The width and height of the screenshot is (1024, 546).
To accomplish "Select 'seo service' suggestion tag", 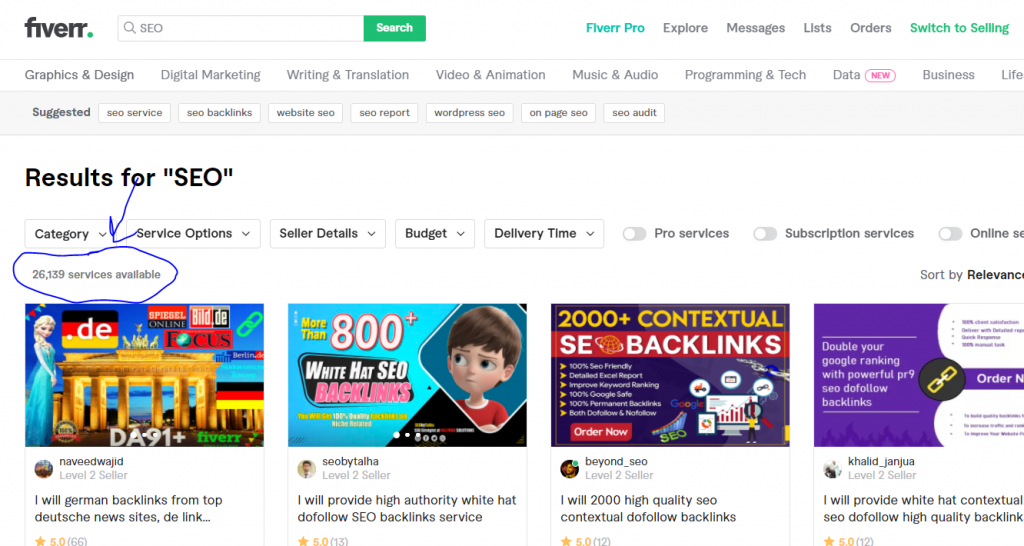I will coord(135,112).
